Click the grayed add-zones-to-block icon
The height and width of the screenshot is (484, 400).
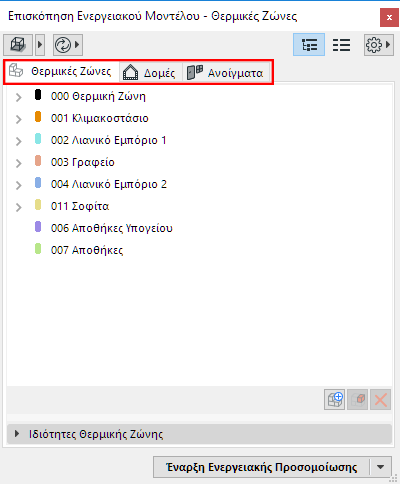point(357,400)
